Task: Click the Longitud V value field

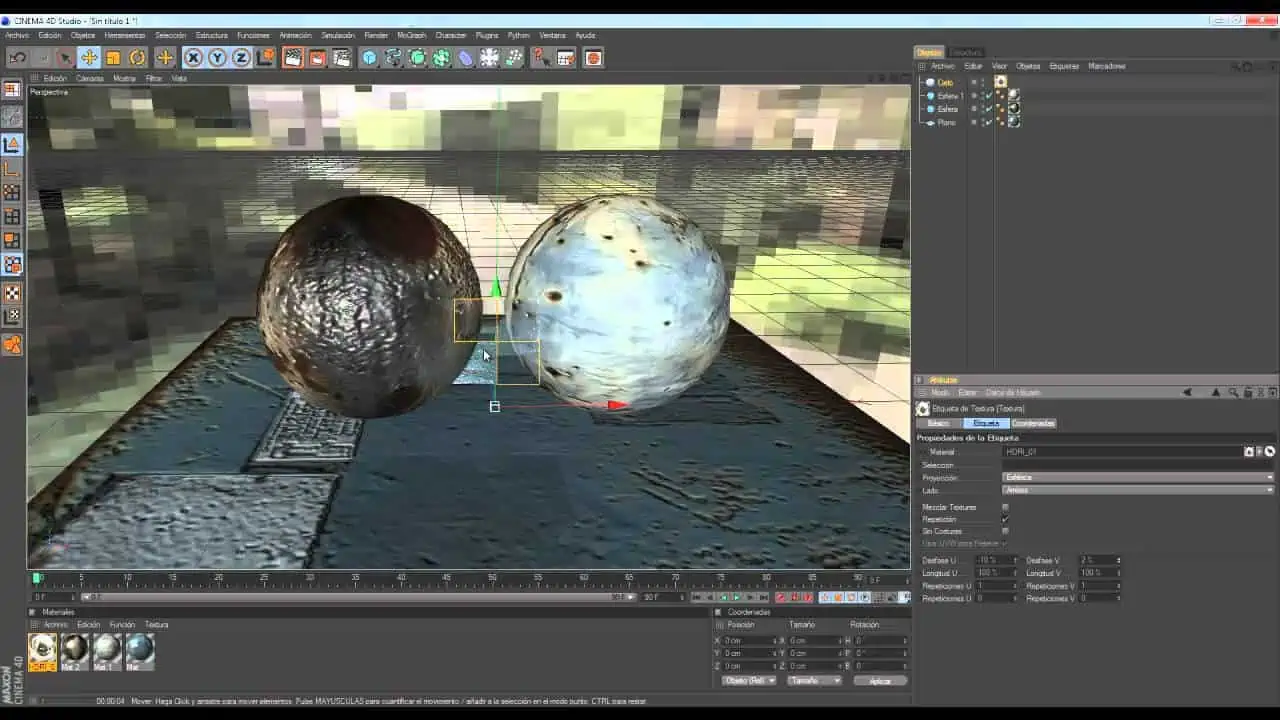Action: (x=1100, y=573)
